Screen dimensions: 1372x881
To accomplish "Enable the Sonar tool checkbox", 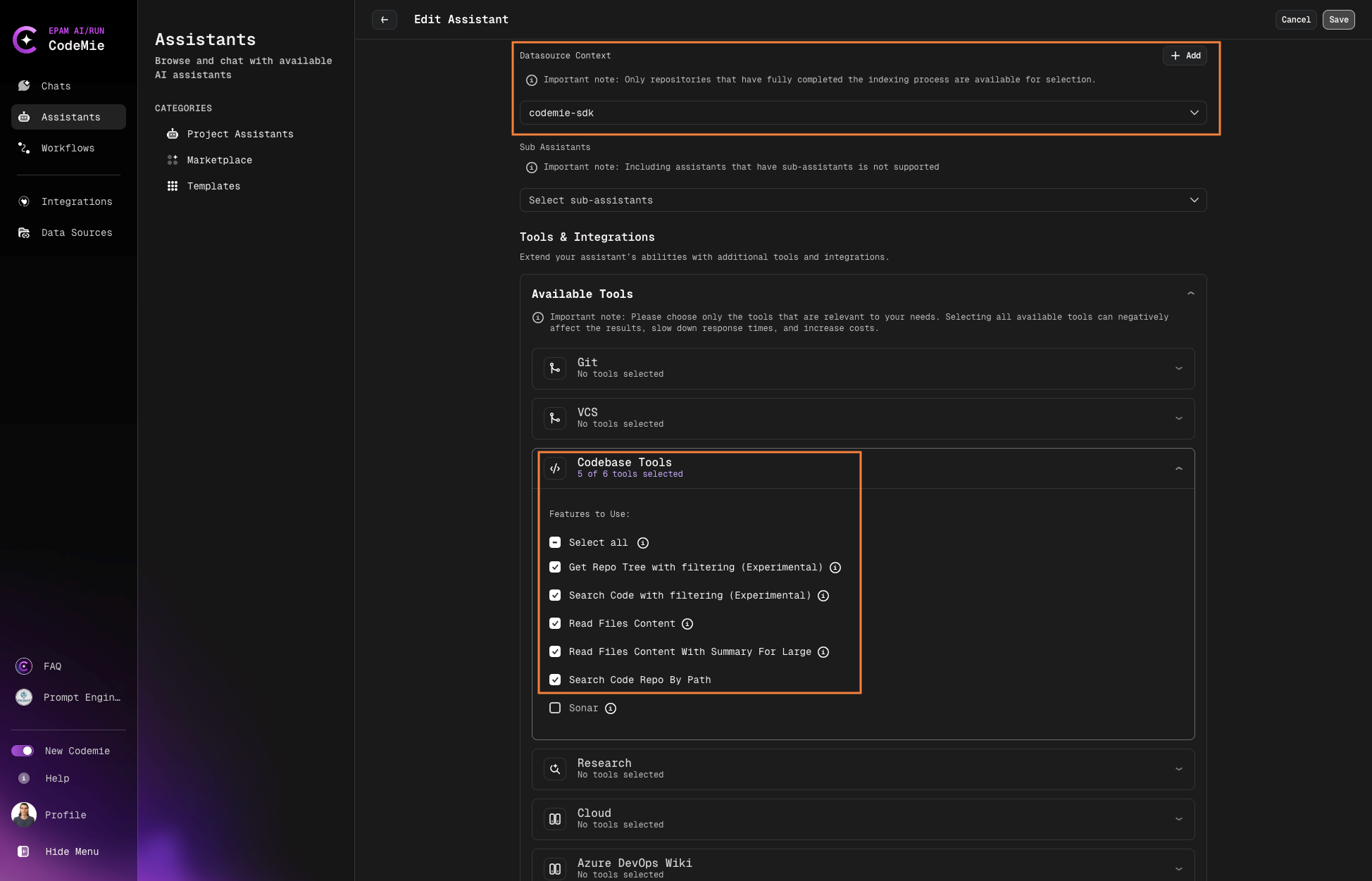I will pyautogui.click(x=555, y=708).
